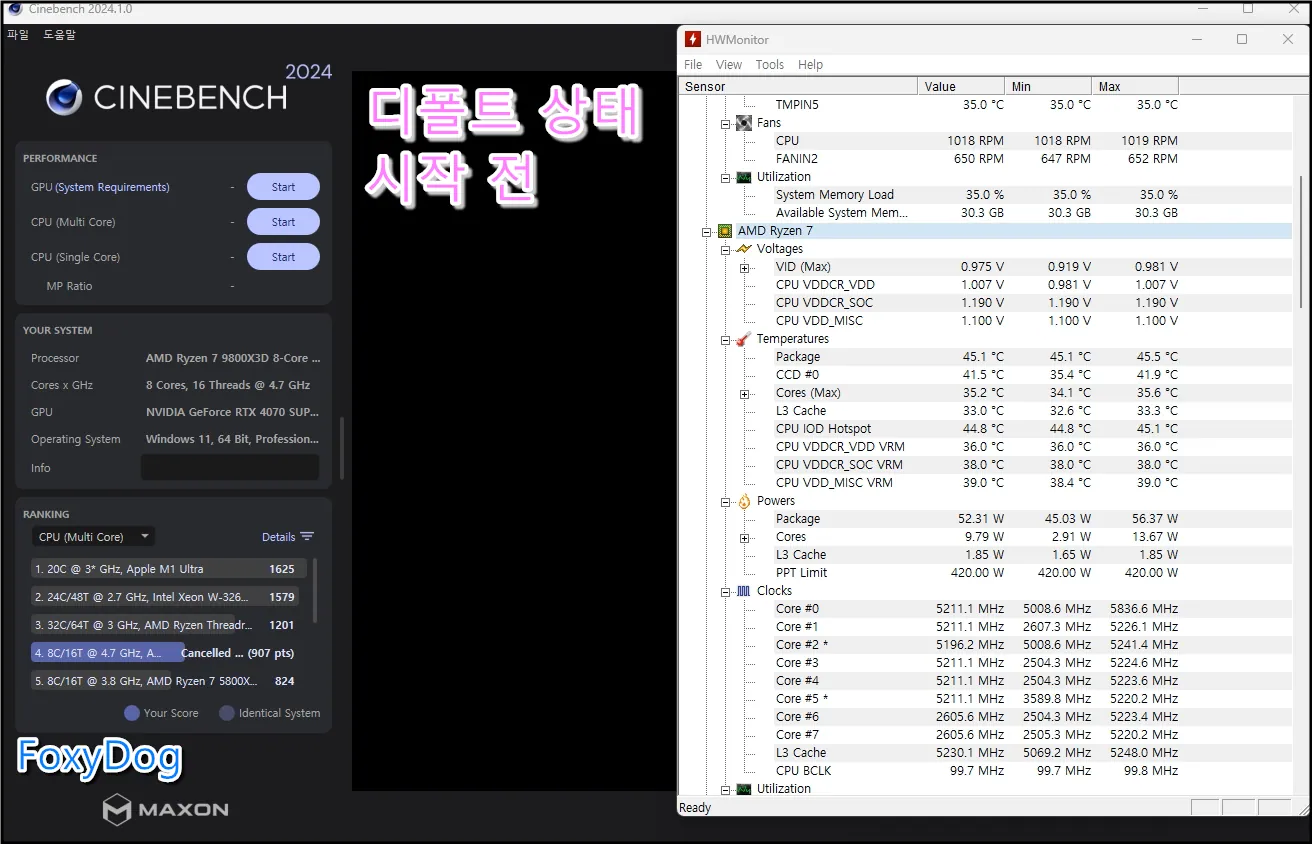1312x844 pixels.
Task: Click the AMD Ryzen 7 chip icon
Action: coord(725,231)
